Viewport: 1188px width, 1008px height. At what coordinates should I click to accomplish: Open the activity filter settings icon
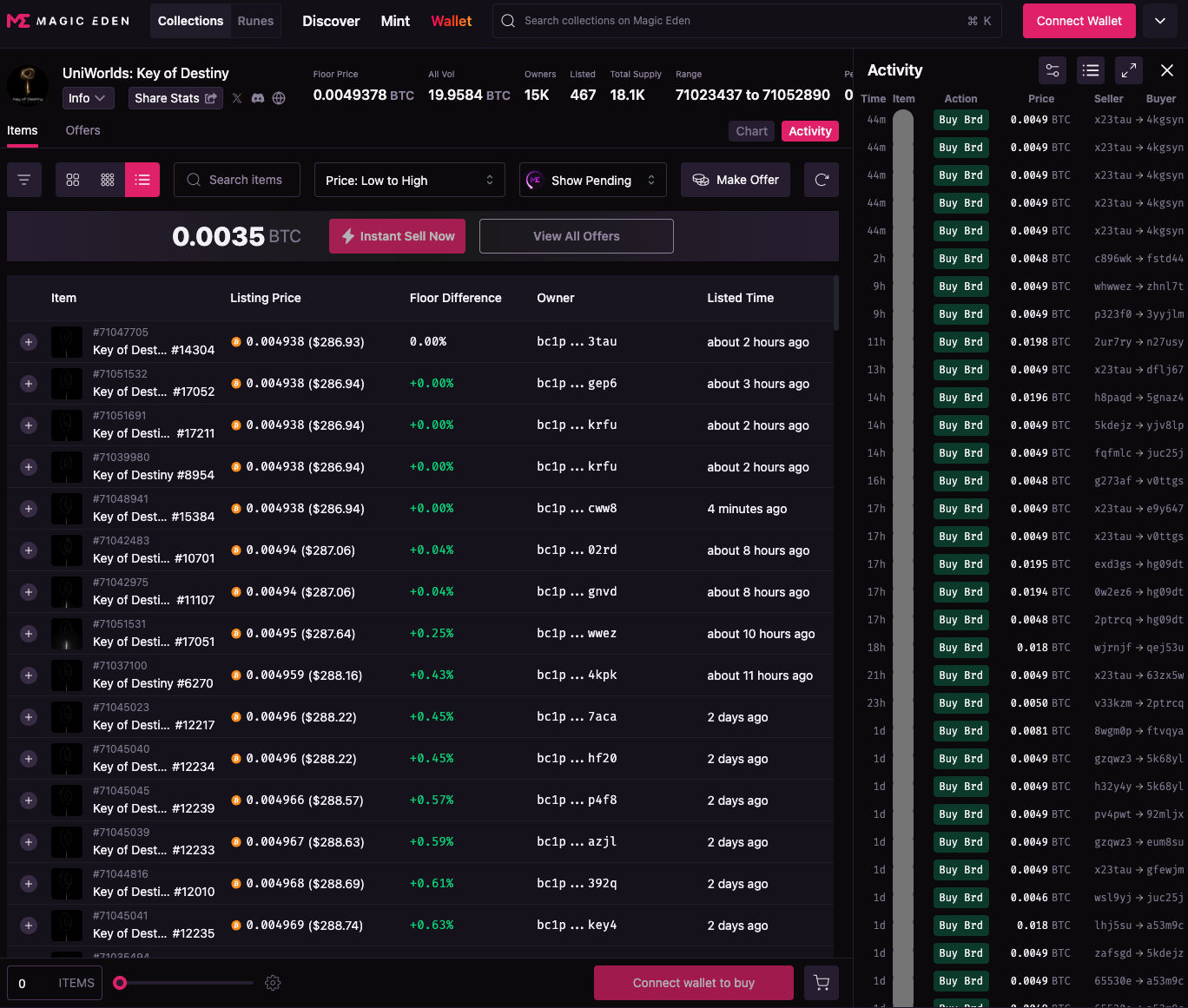click(1053, 70)
